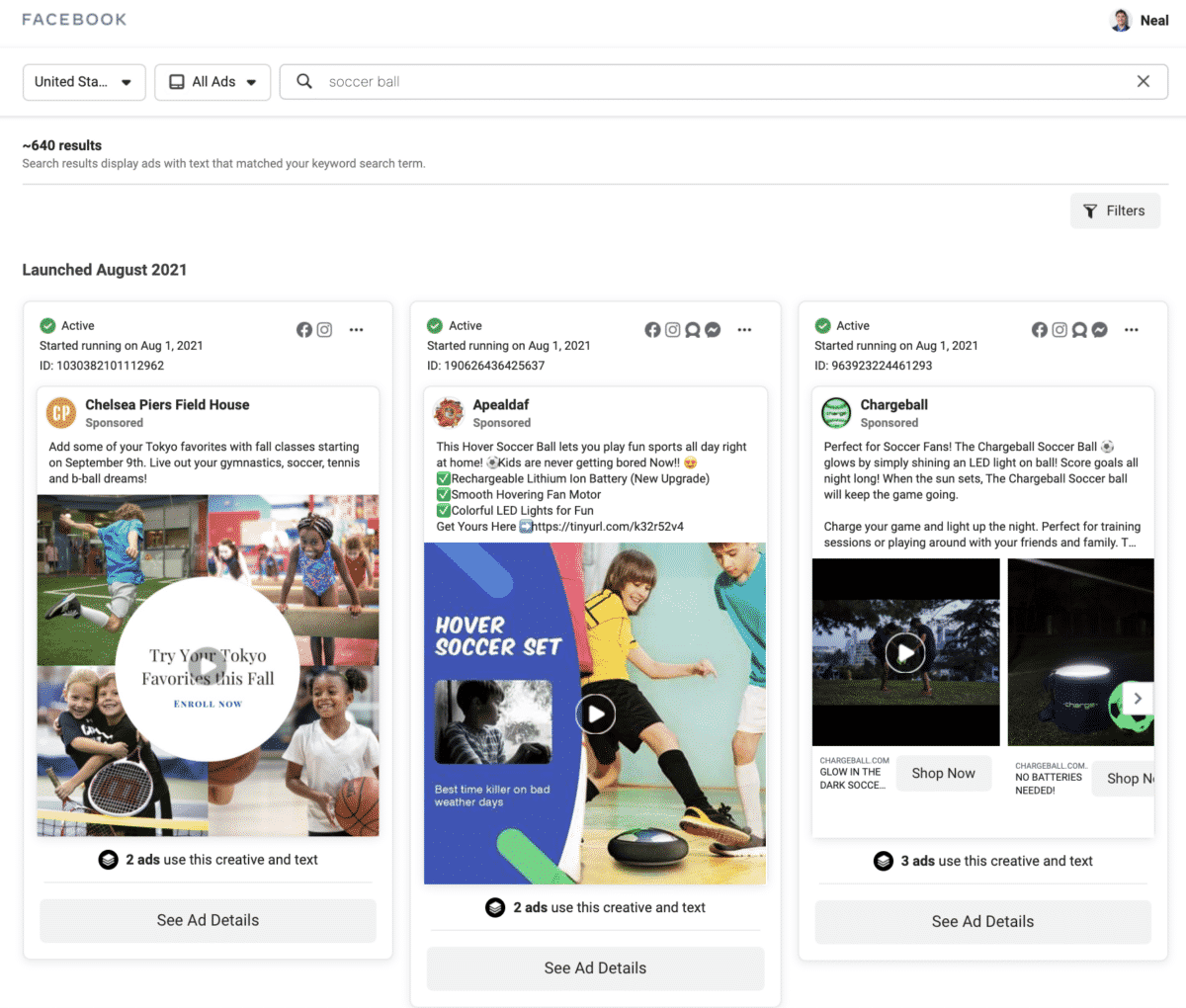Click the Active status checkmark on Chargeball ad
Screen dimensions: 1186x1008
[822, 325]
